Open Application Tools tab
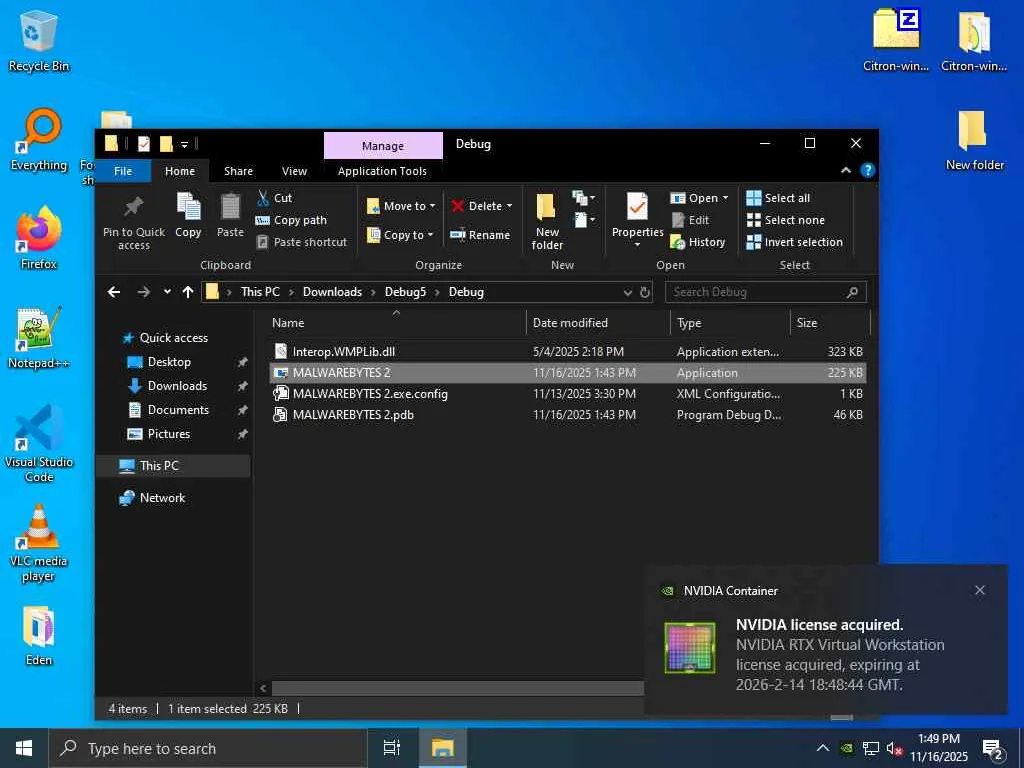Viewport: 1024px width, 768px height. 382,171
